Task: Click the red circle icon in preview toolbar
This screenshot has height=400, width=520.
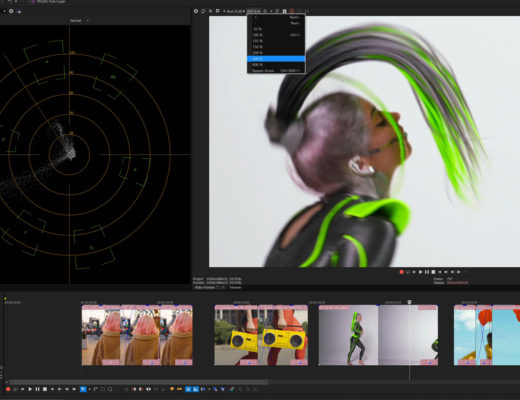Action: 292,11
